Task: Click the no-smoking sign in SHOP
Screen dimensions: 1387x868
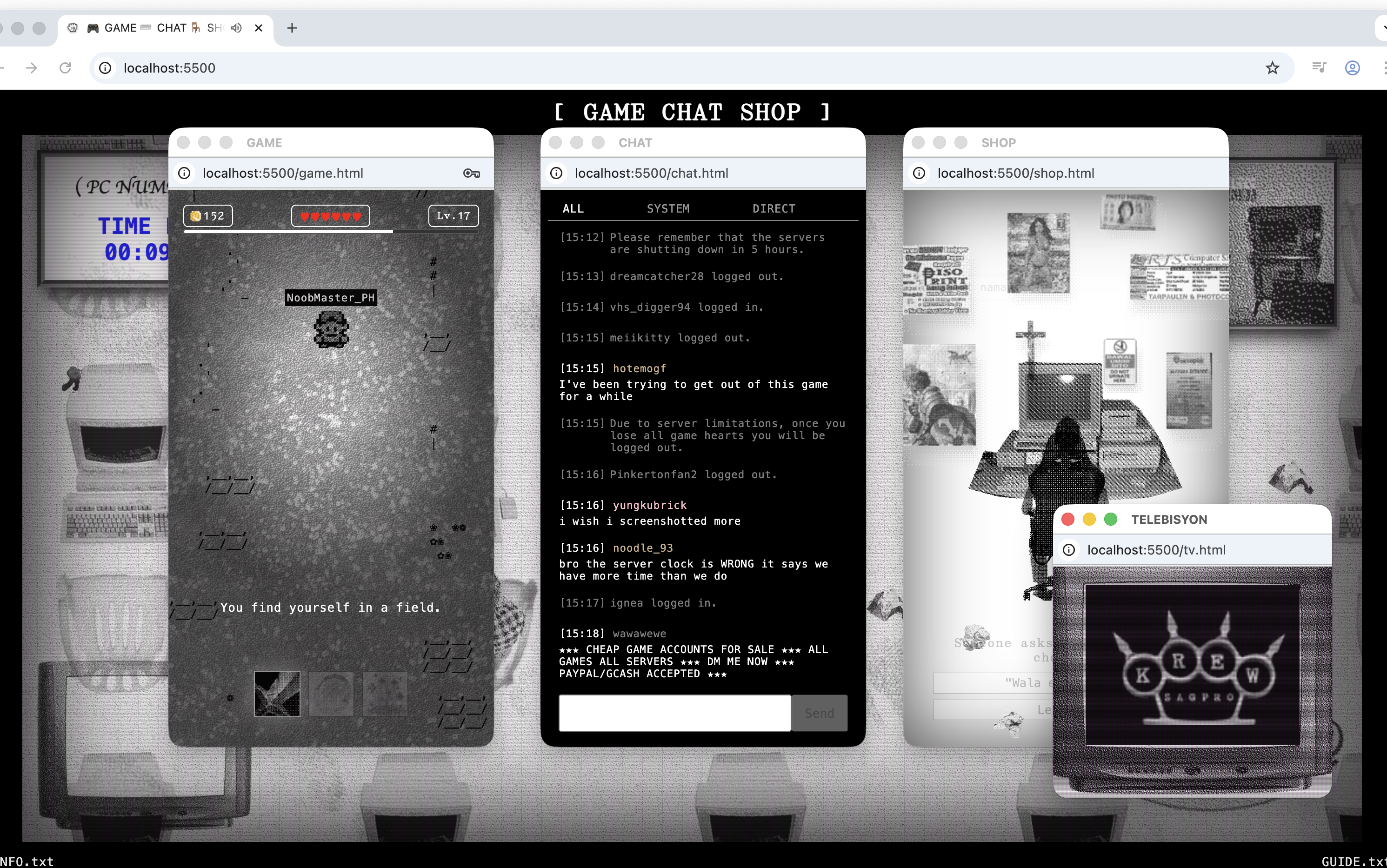Action: coord(1120,362)
